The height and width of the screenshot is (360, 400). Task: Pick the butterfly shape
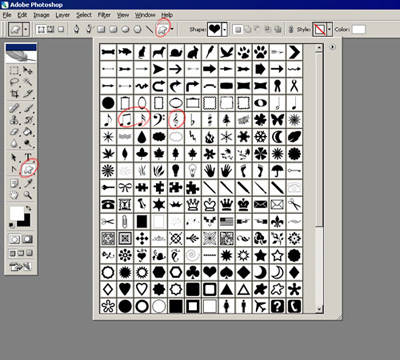[277, 119]
